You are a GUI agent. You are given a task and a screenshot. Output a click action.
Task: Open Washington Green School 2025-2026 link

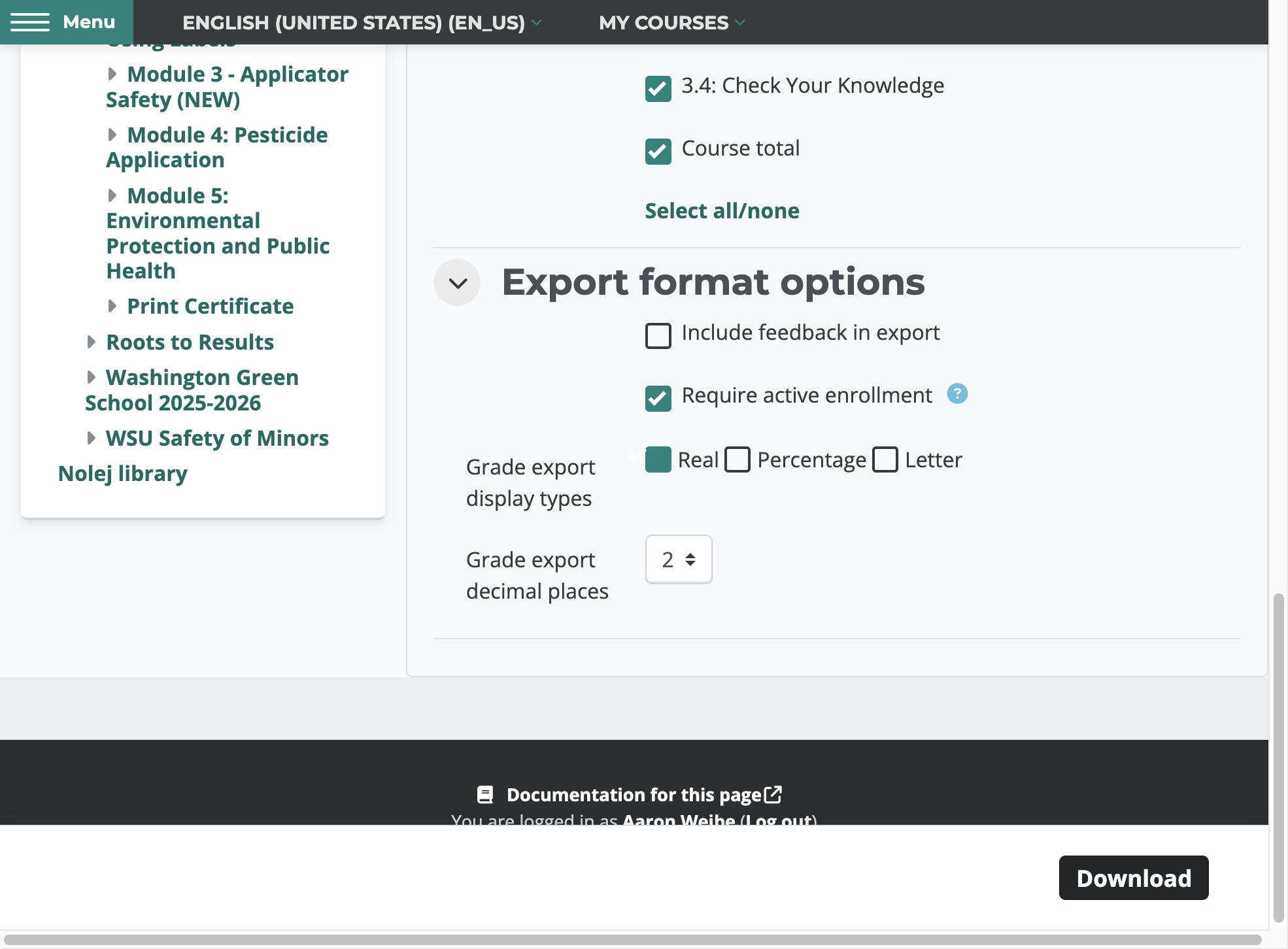(x=192, y=390)
